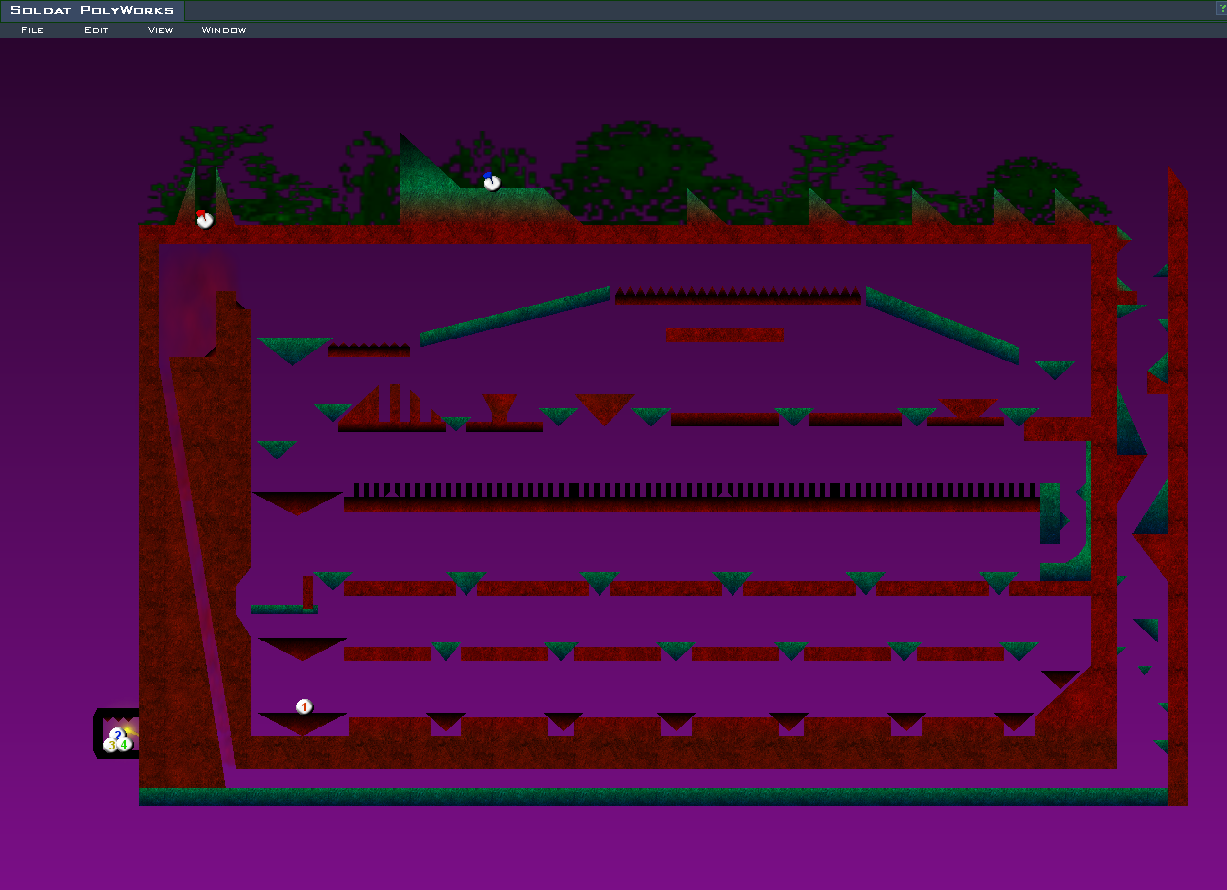Select the blue flag marker on the hill
This screenshot has width=1227, height=890.
coord(491,181)
